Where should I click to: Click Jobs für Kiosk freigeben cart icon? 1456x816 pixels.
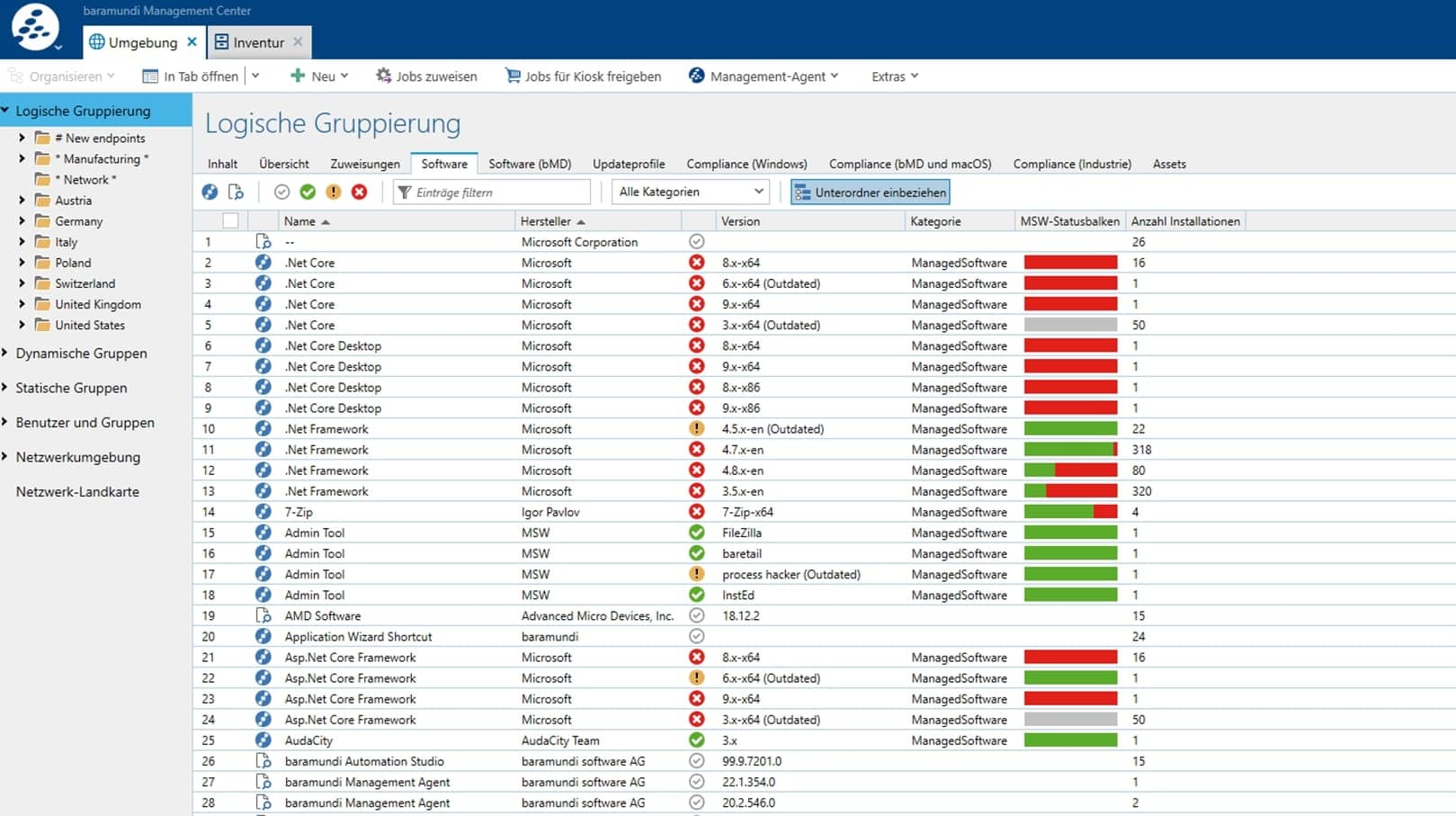[513, 76]
